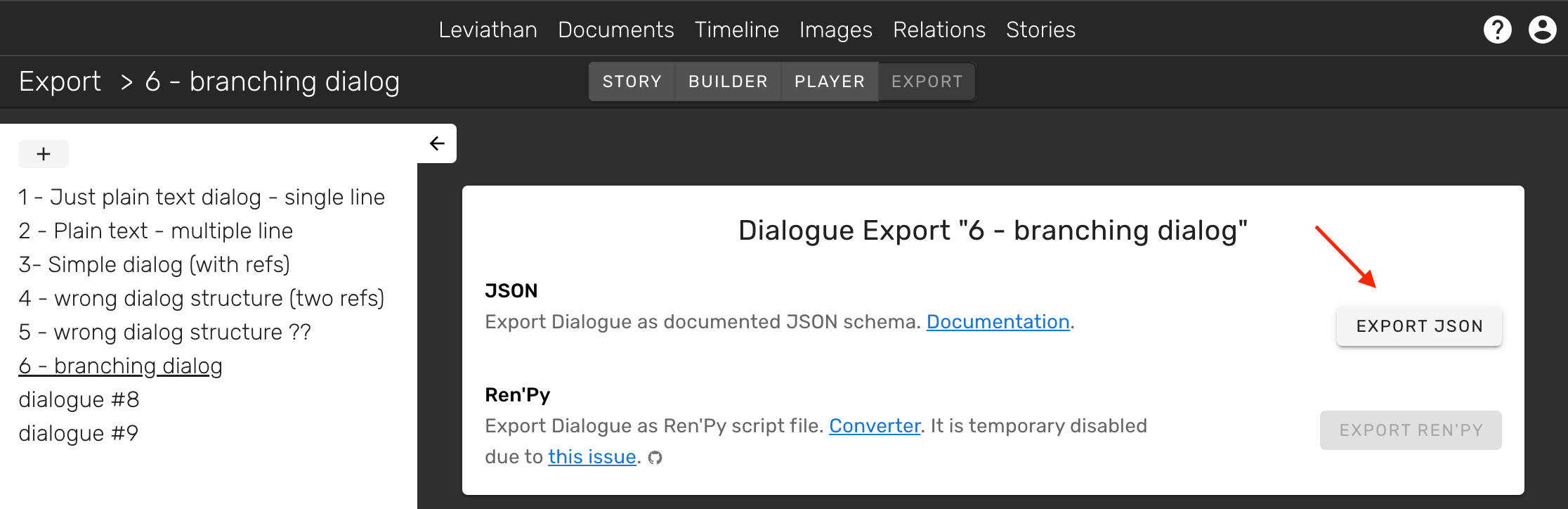Viewport: 1568px width, 509px height.
Task: Select 'dialogue #8' in the list
Action: click(79, 400)
